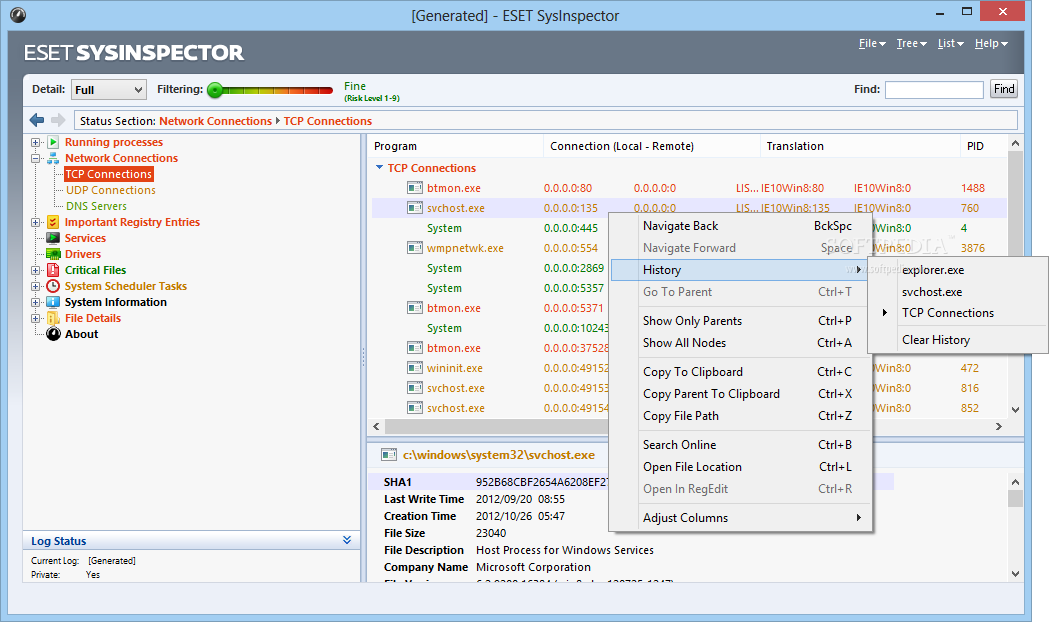Screen dimensions: 1049x622
Task: Click the file icon beside c:\windows\system32\svchost.exe
Action: pos(389,455)
